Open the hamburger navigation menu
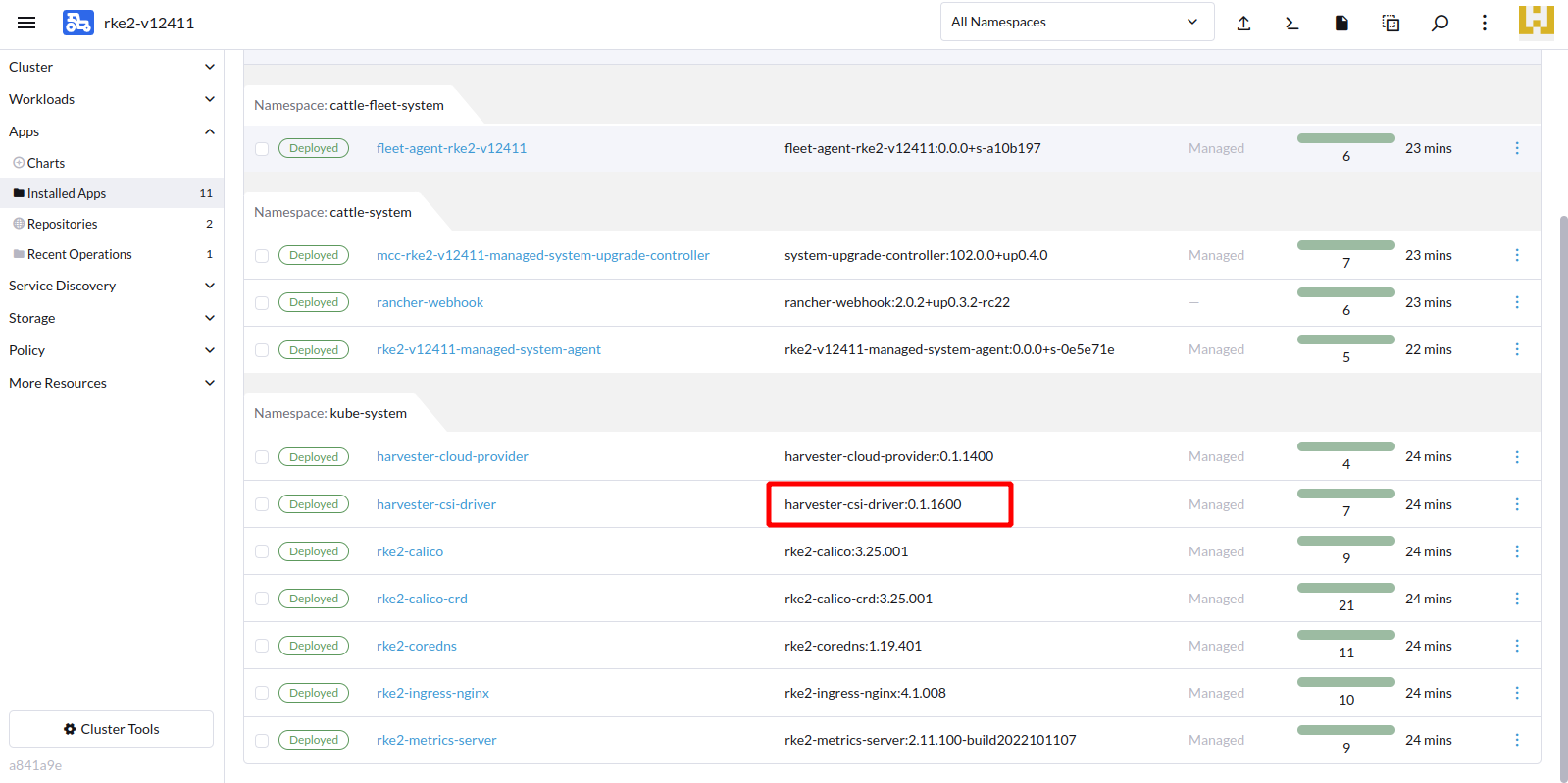Image resolution: width=1568 pixels, height=783 pixels. click(x=26, y=23)
